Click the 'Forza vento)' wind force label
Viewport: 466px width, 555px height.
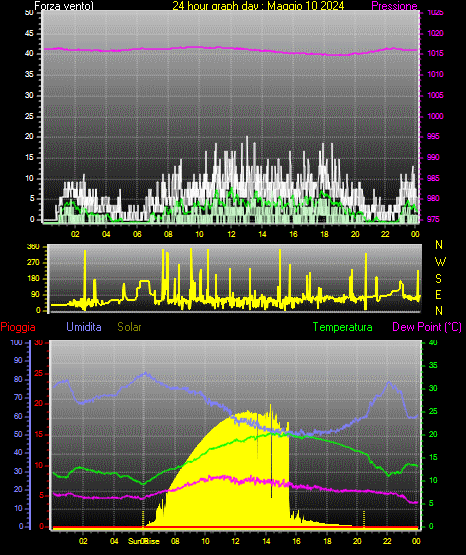64,6
